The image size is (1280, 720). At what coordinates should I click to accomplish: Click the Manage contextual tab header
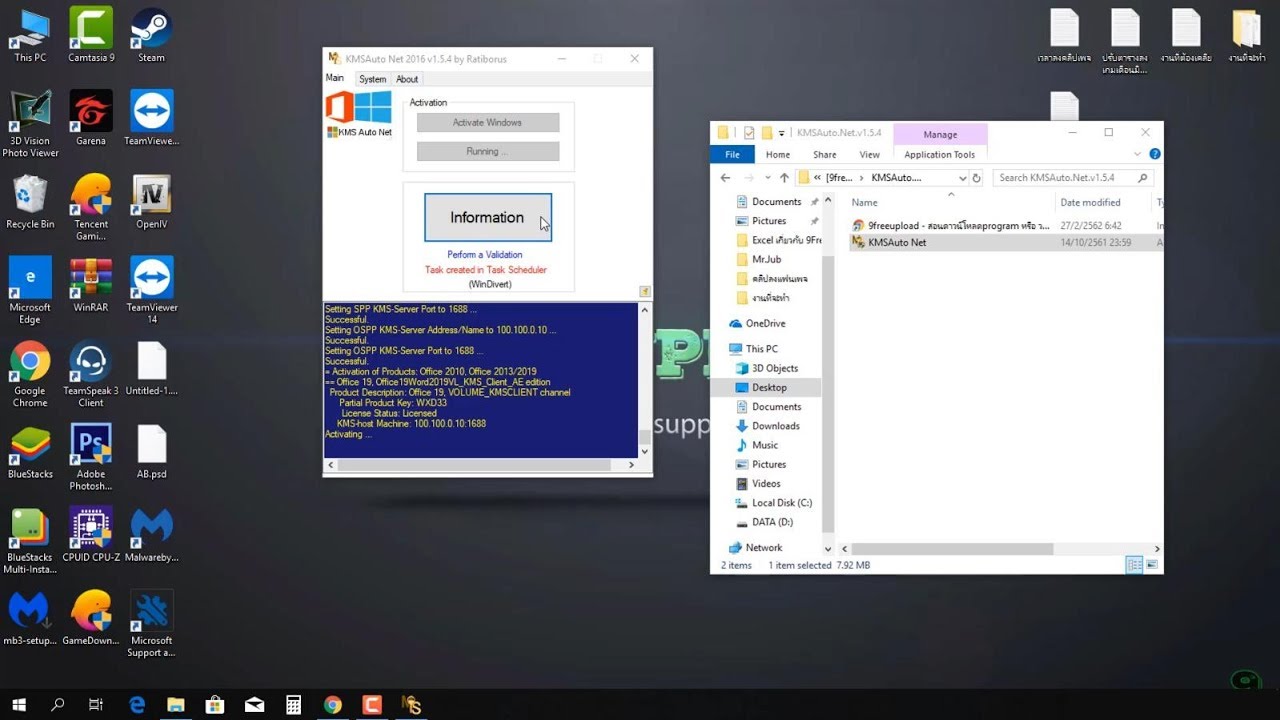click(940, 134)
